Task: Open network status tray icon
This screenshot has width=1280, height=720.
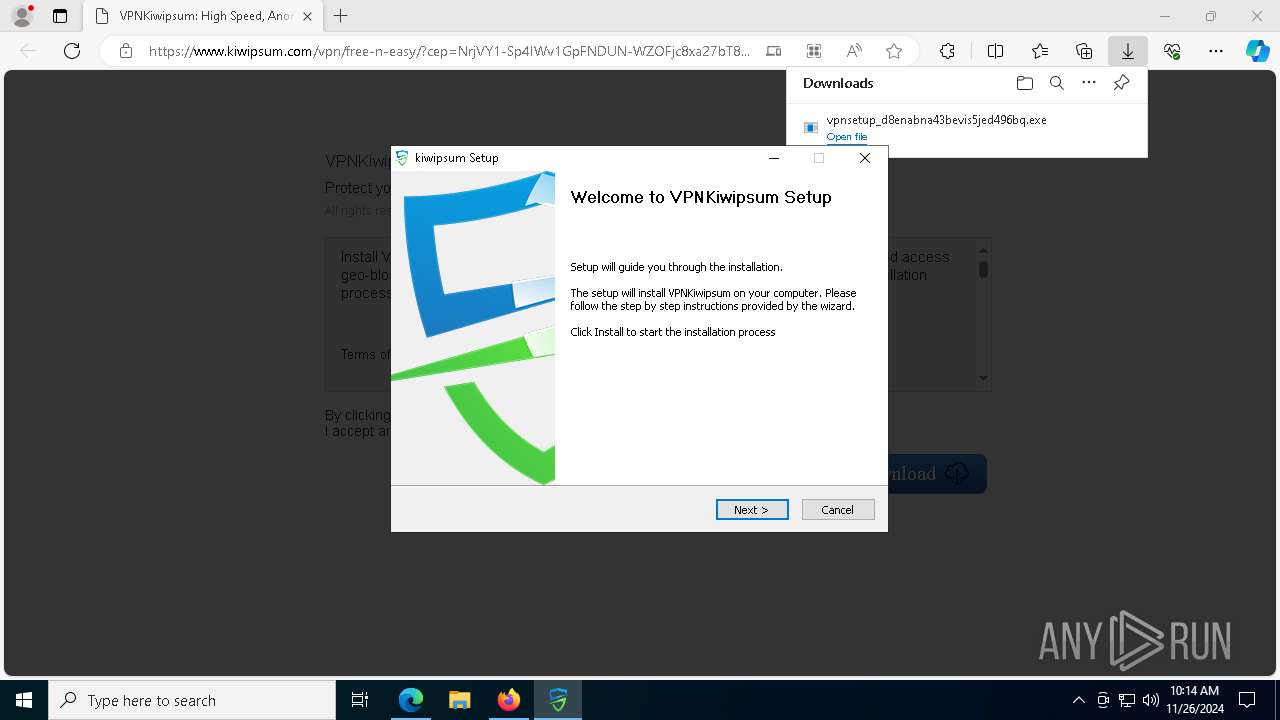Action: 1127,700
